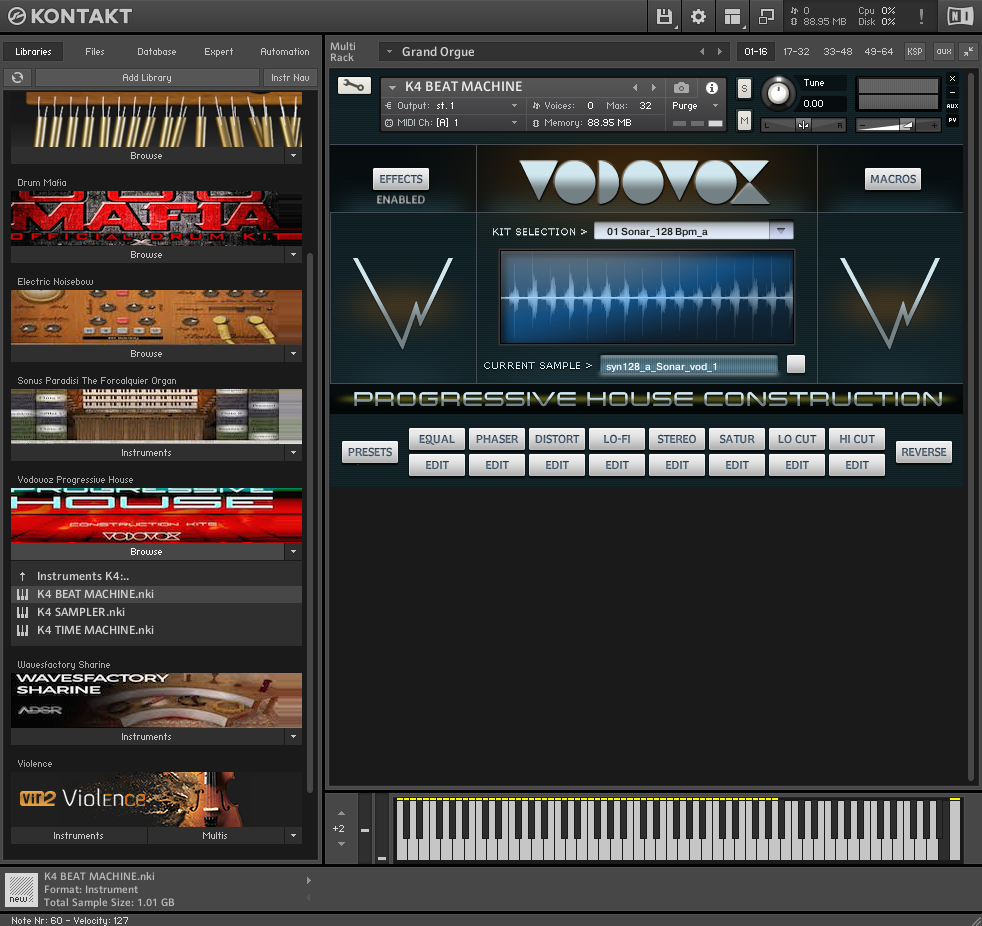This screenshot has height=926, width=982.
Task: Click the Wavesfactory Sharine library banner
Action: (x=157, y=700)
